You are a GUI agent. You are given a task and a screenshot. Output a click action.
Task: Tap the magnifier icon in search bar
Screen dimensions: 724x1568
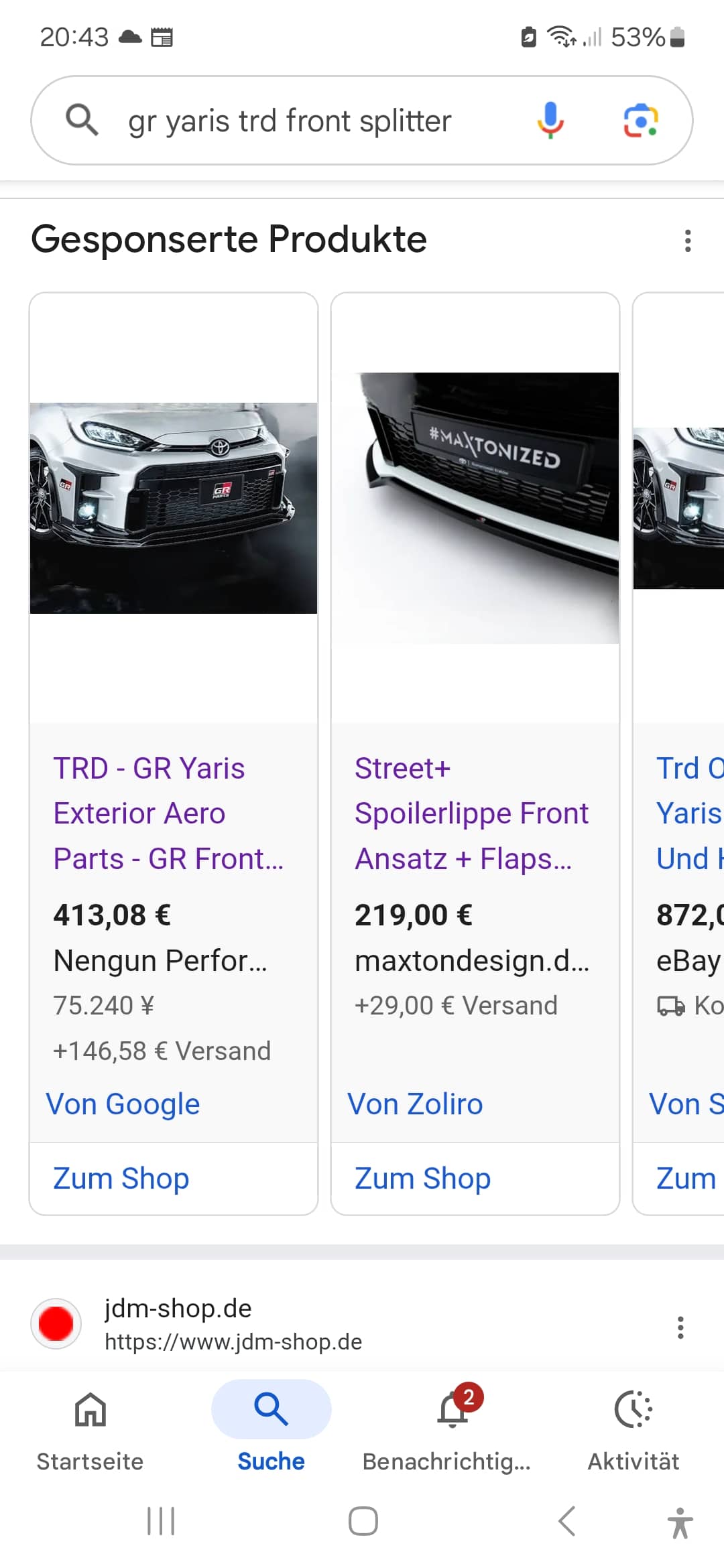coord(82,121)
